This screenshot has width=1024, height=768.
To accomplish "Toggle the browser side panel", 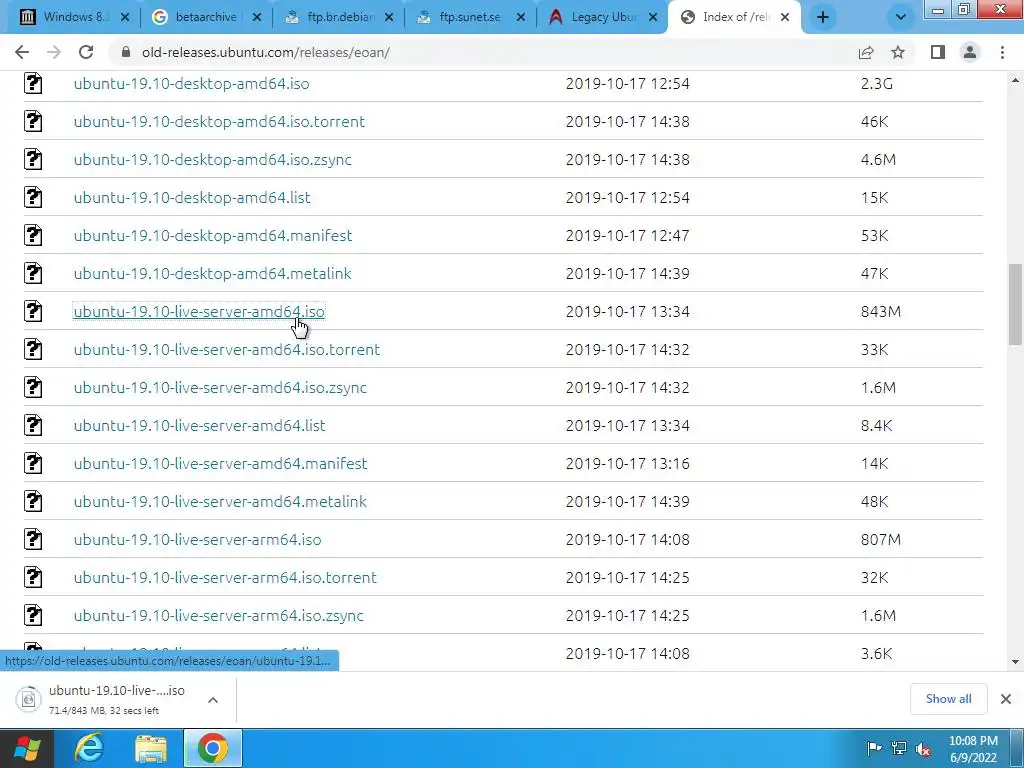I will tap(938, 52).
